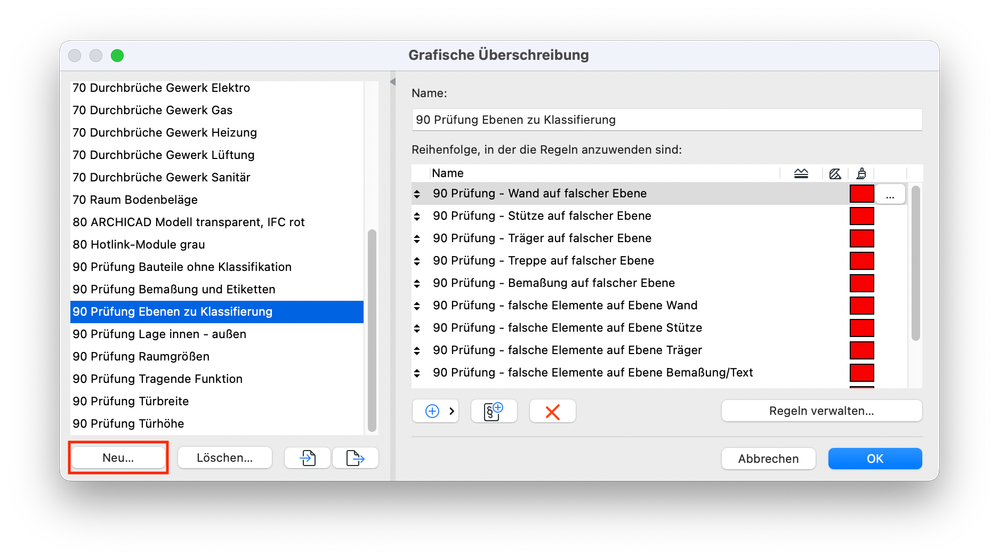The height and width of the screenshot is (560, 999).
Task: Collapse the left panel with the divider arrow
Action: click(x=392, y=82)
